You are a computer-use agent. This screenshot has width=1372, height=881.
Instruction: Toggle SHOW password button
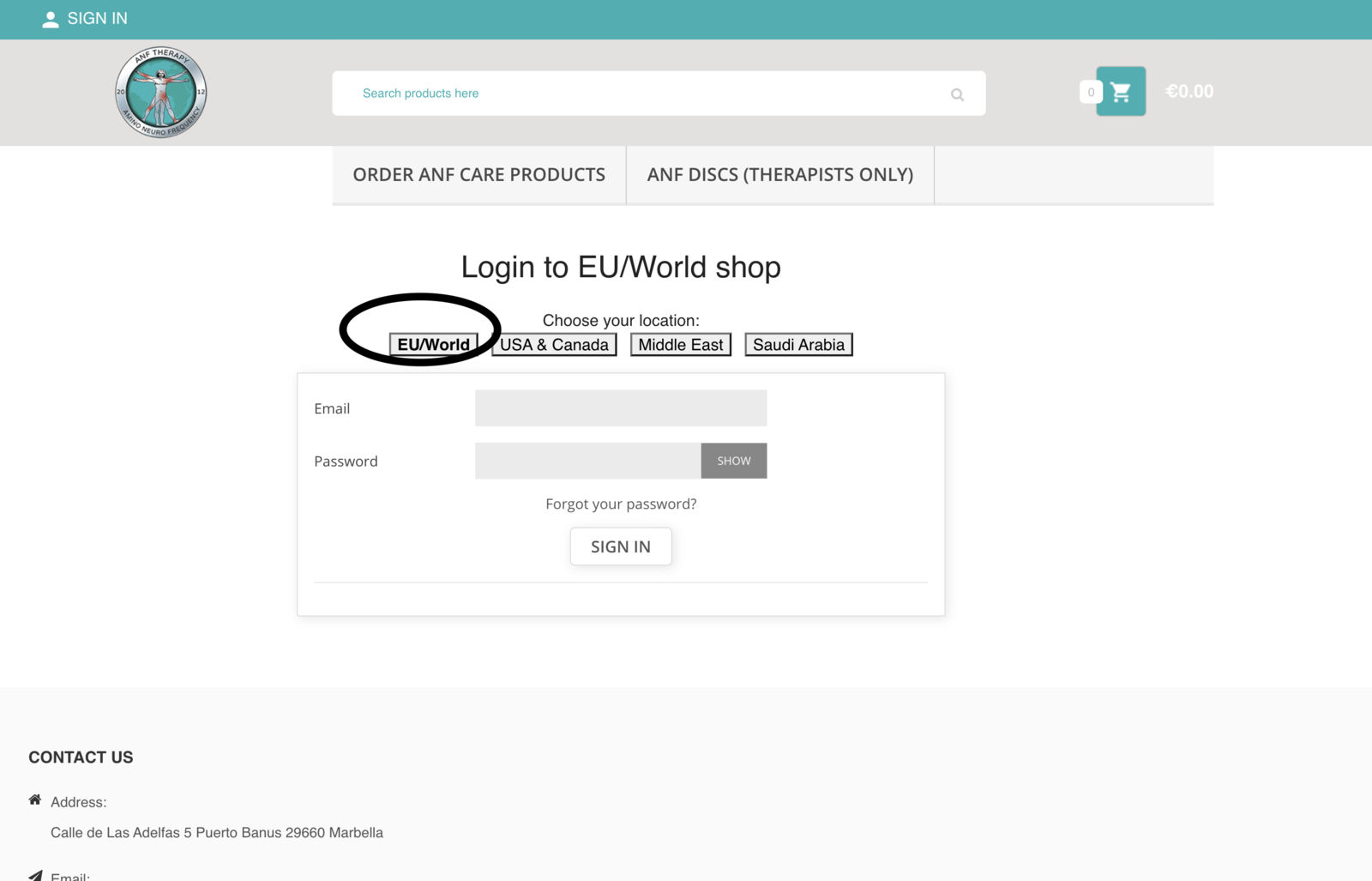pyautogui.click(x=734, y=461)
